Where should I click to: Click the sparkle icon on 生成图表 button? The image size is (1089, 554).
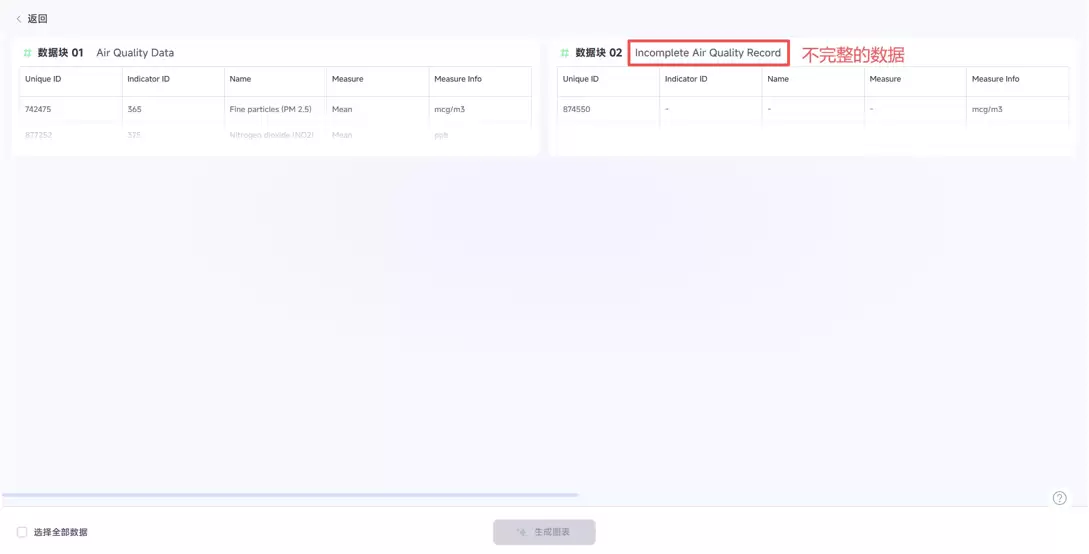tap(522, 532)
